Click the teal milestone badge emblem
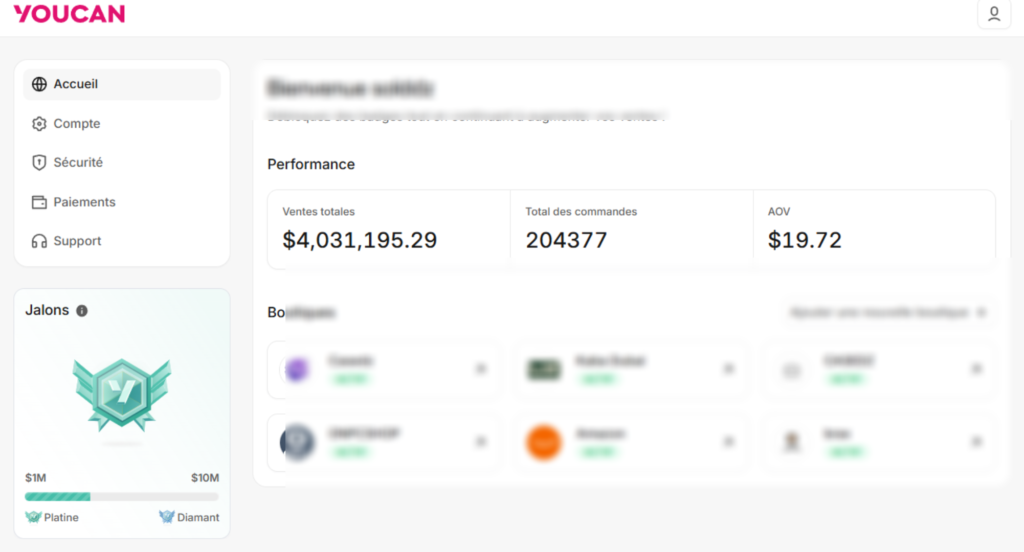The height and width of the screenshot is (552, 1024). (x=122, y=395)
